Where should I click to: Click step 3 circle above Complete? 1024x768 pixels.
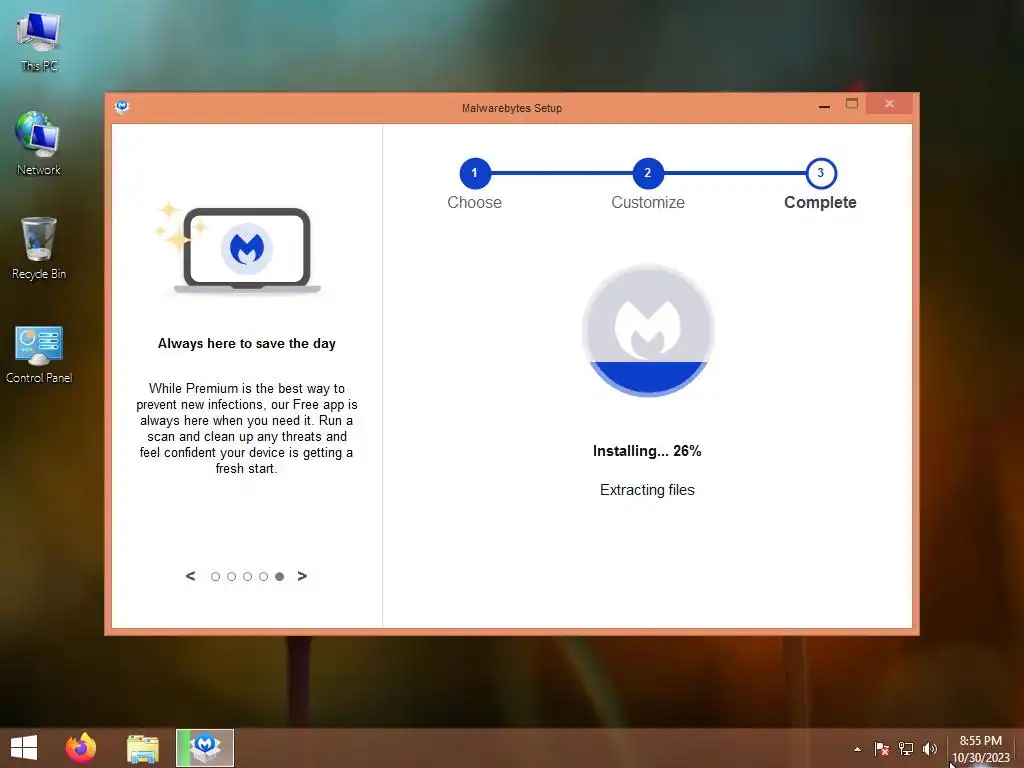point(821,173)
